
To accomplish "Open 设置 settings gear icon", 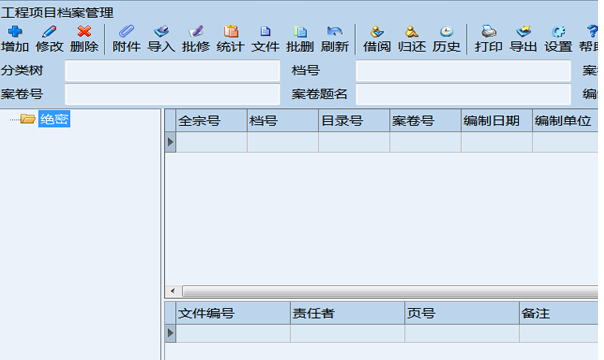I will pos(558,31).
